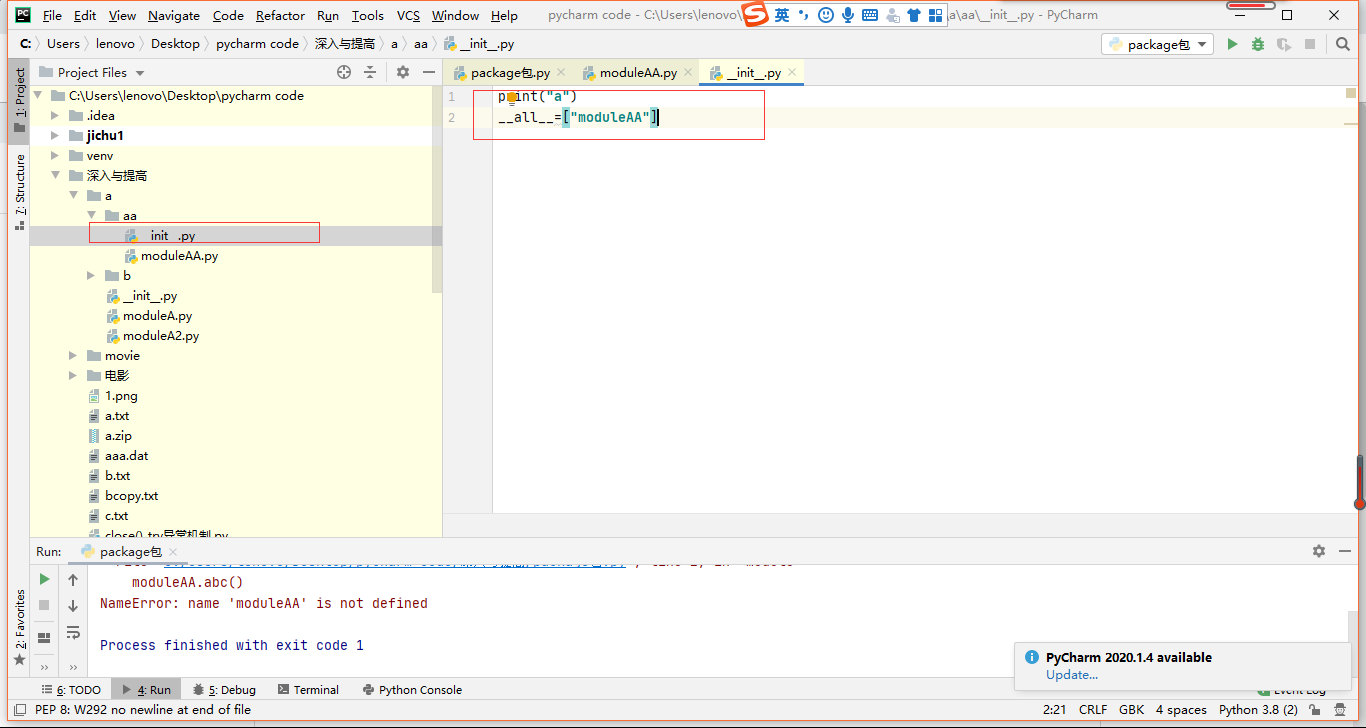The width and height of the screenshot is (1366, 728).
Task: Click the Sogou skin shirt icon
Action: click(913, 15)
